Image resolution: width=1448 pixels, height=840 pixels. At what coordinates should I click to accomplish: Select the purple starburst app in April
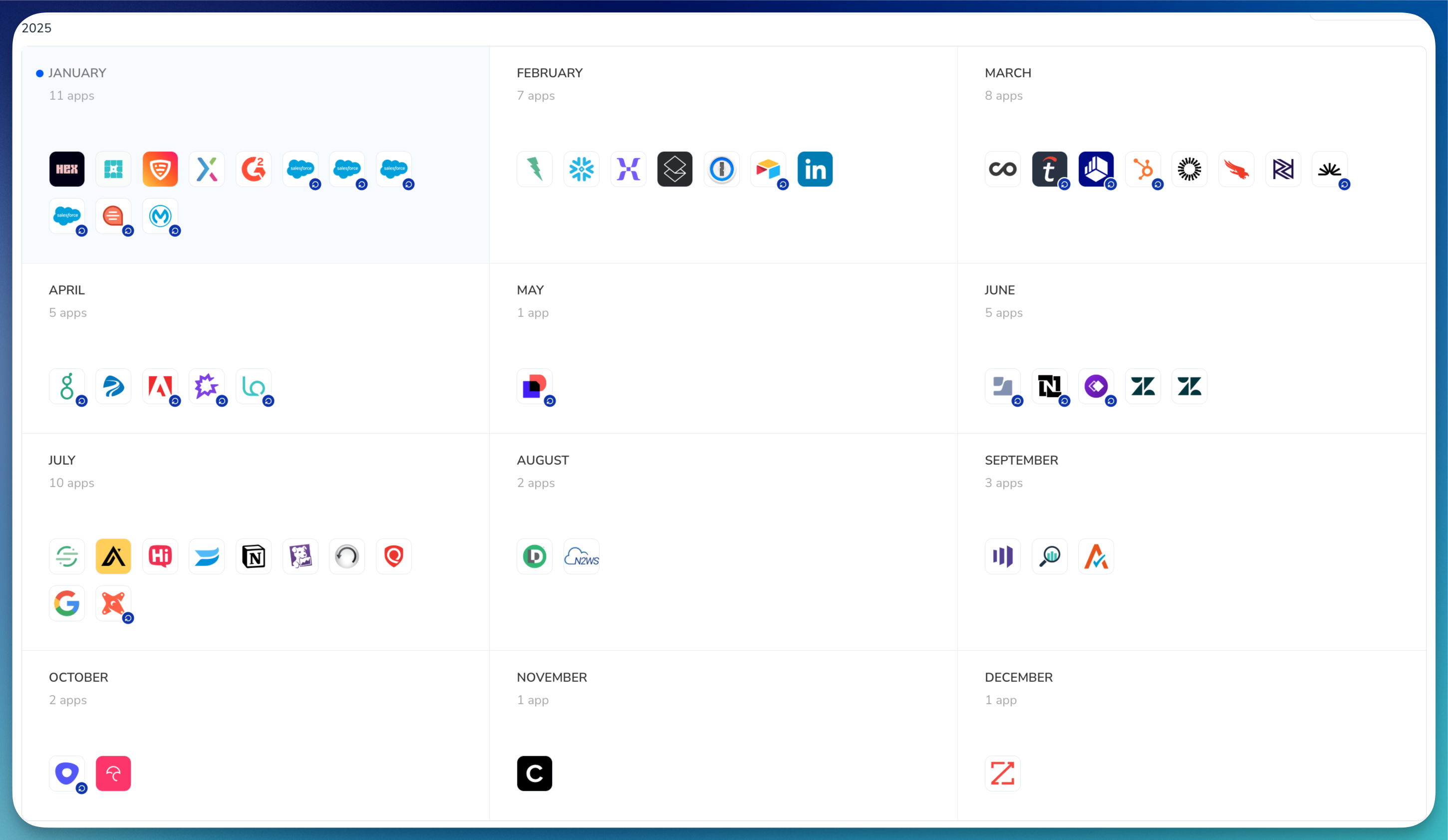pyautogui.click(x=207, y=386)
